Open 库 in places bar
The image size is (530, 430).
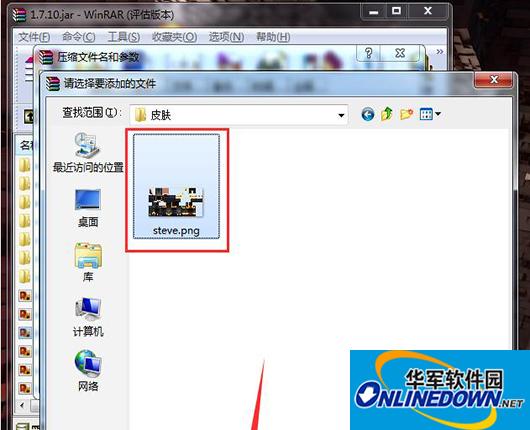coord(88,263)
